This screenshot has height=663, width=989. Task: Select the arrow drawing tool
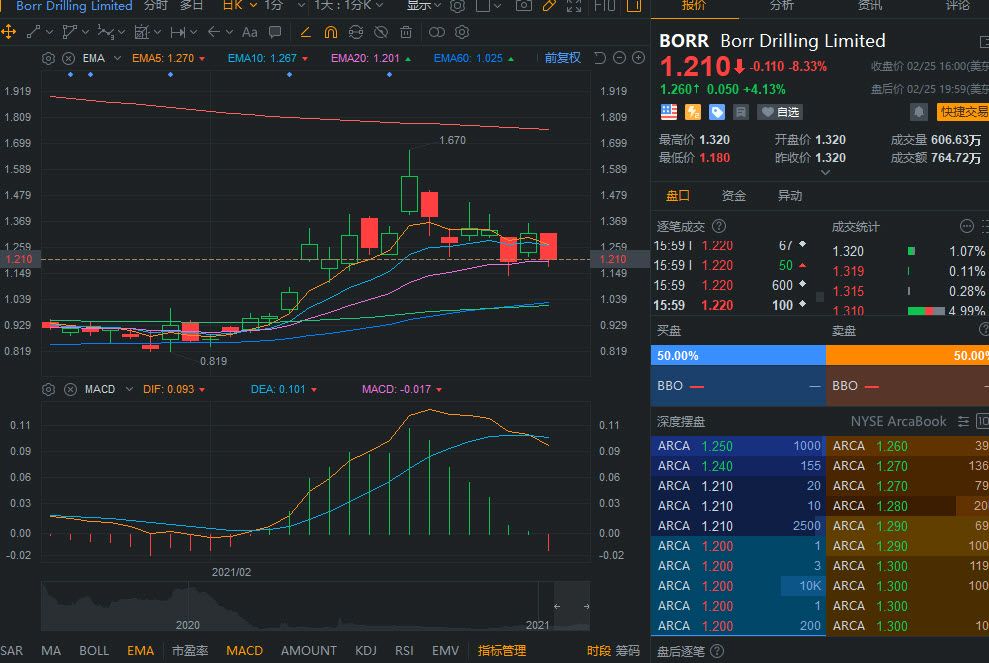[214, 32]
